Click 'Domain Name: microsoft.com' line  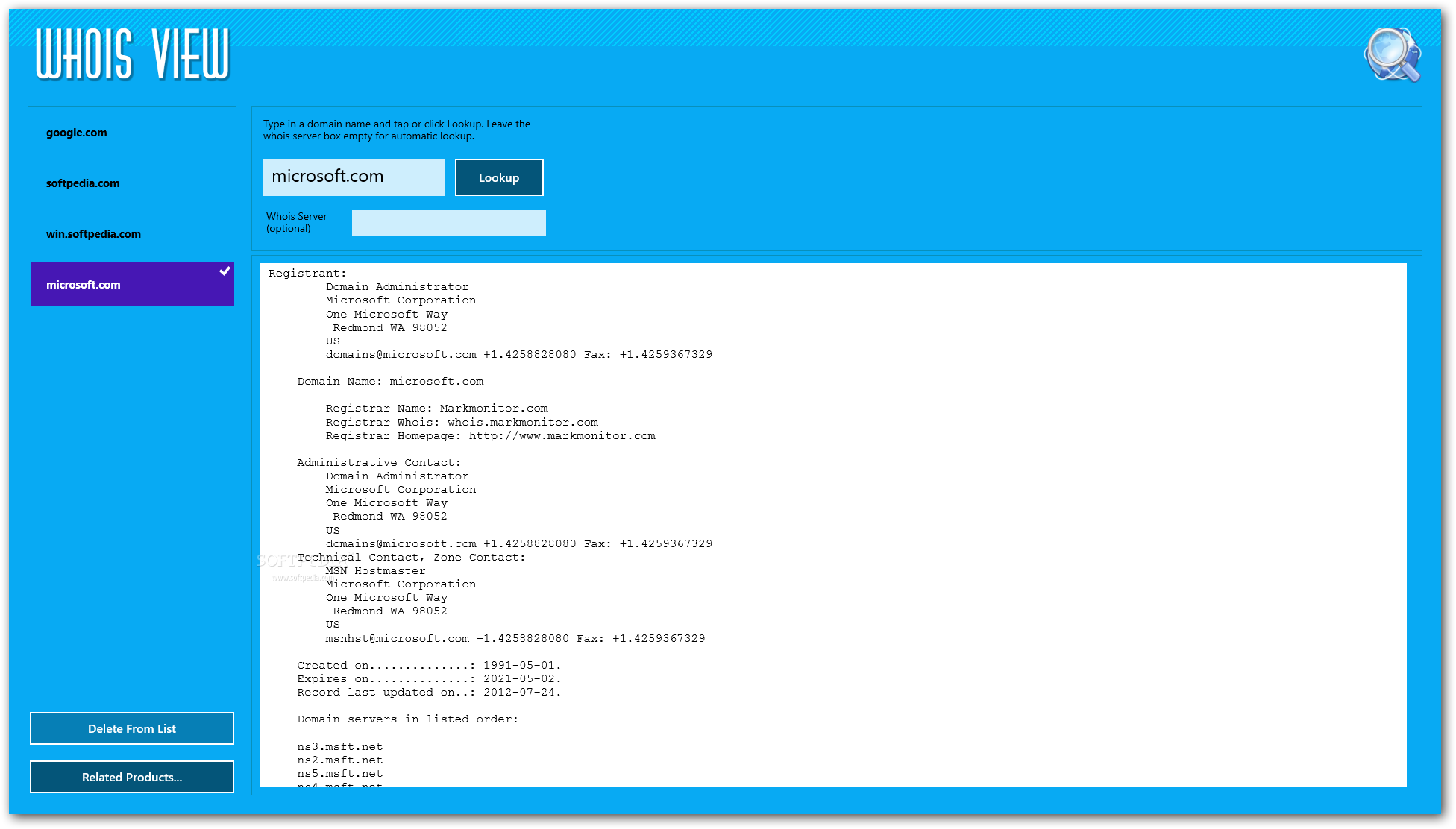[390, 382]
